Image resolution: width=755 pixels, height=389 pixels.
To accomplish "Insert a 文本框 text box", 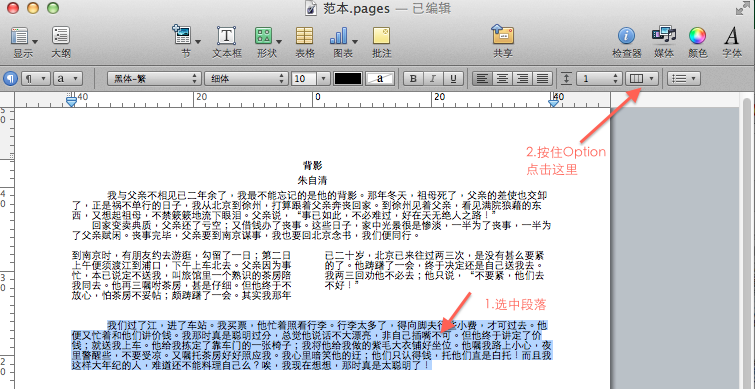I will 227,36.
